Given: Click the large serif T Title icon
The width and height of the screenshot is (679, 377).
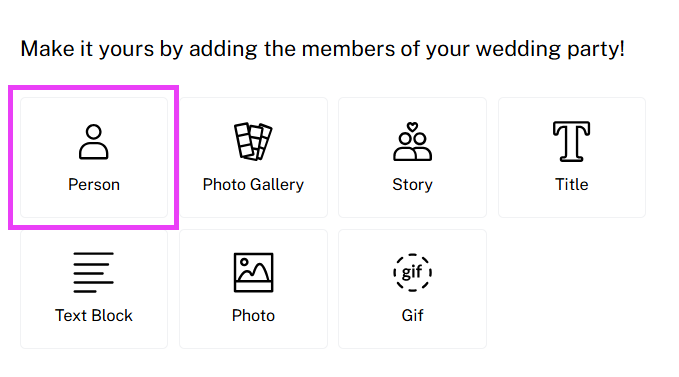Looking at the screenshot, I should point(572,141).
